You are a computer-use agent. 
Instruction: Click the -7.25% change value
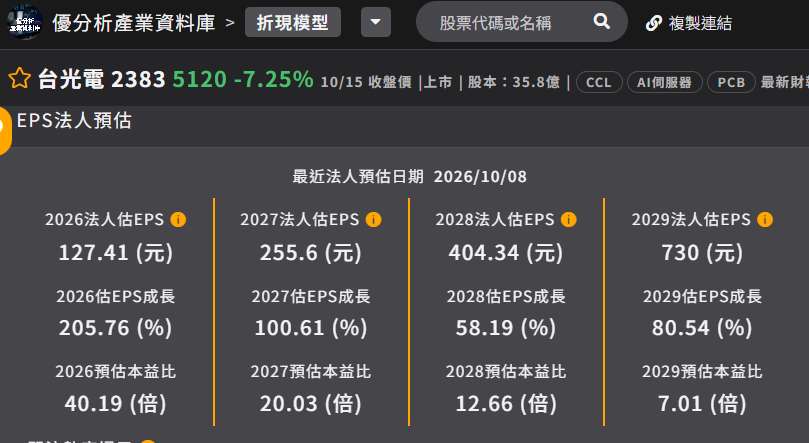pyautogui.click(x=273, y=79)
